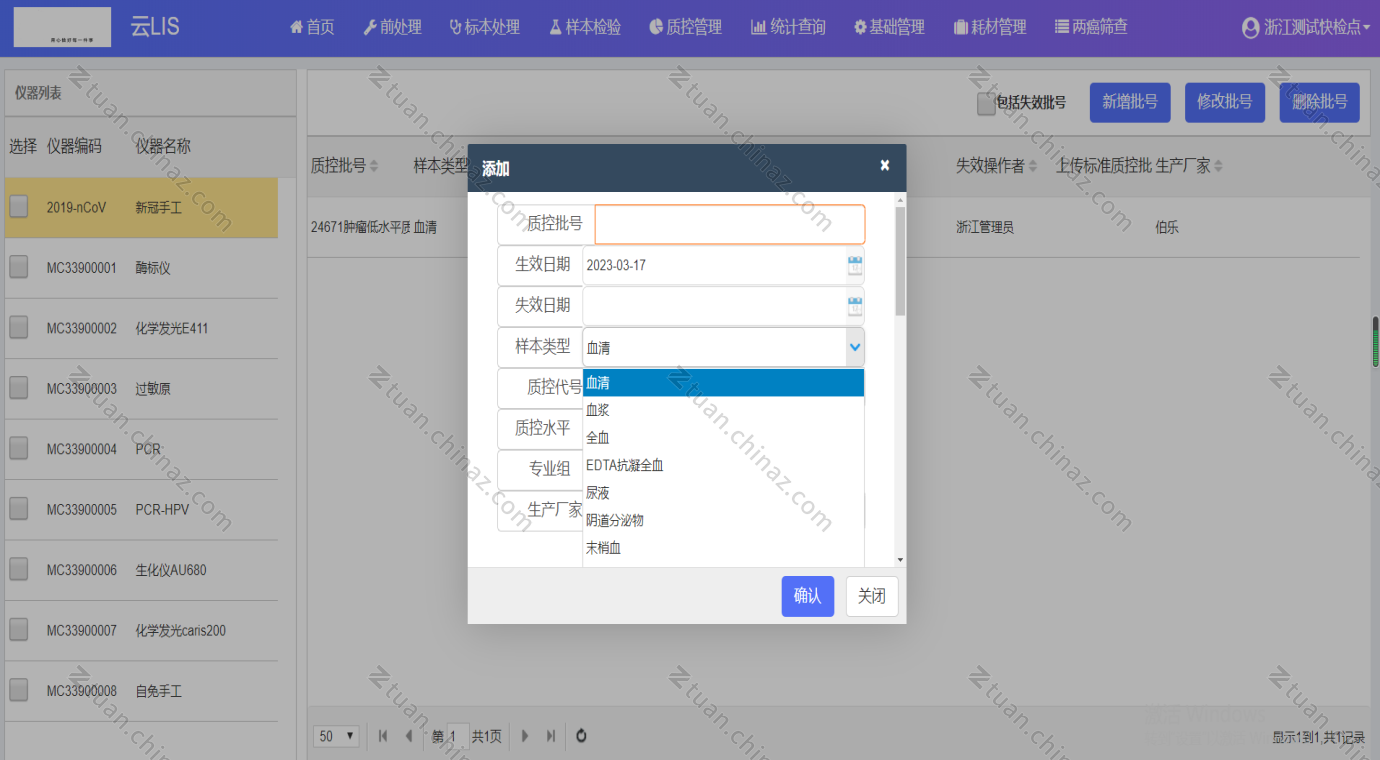
Task: Open the 标本处理 menu
Action: point(485,27)
